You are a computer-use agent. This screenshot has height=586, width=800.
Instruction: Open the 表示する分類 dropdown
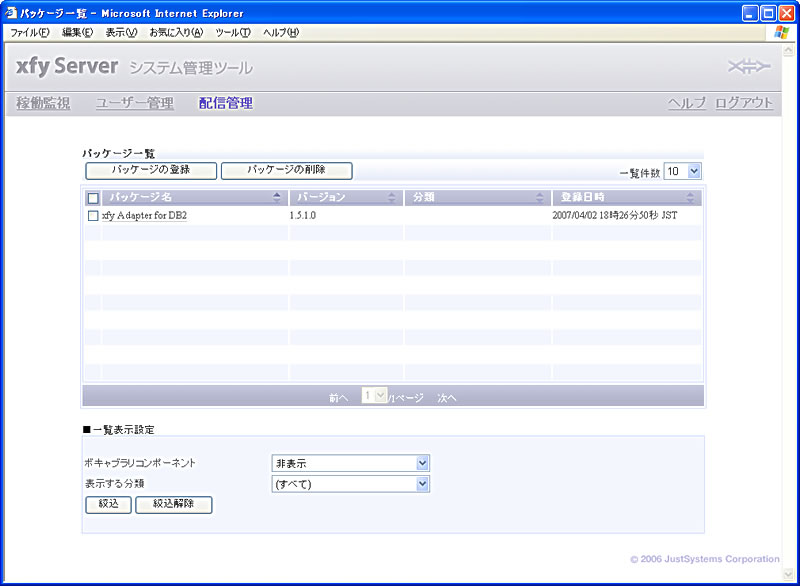(422, 484)
